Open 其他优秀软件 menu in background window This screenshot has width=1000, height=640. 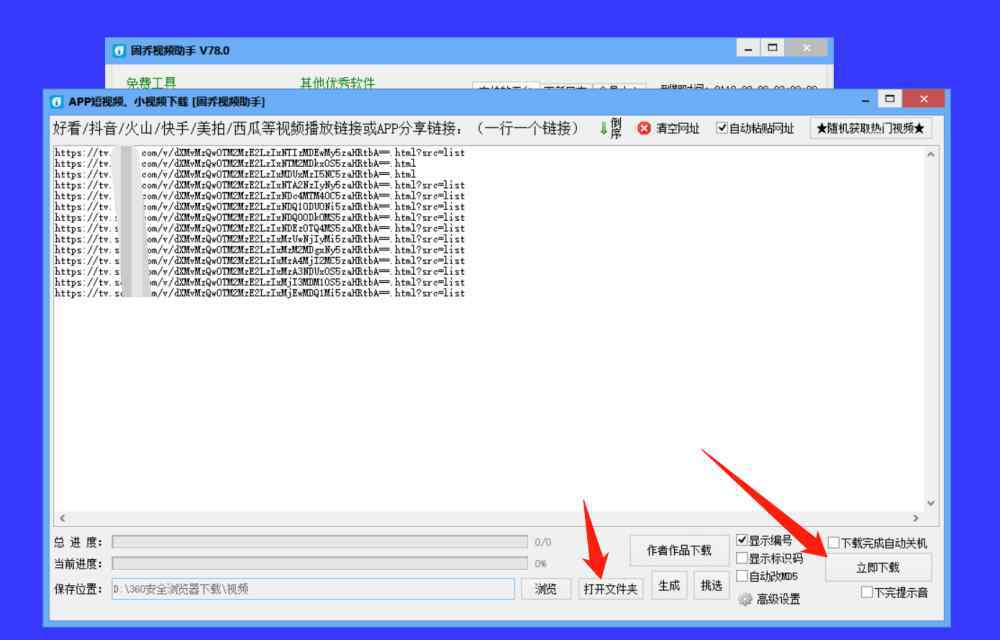338,83
